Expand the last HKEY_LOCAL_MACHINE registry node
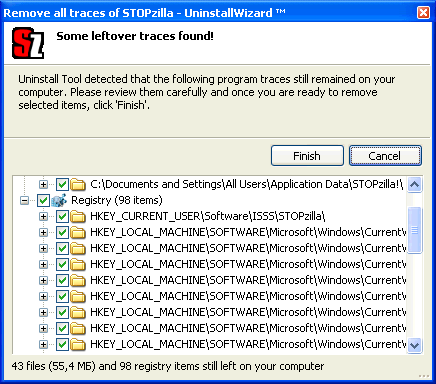Image resolution: width=436 pixels, height=384 pixels. (43, 344)
